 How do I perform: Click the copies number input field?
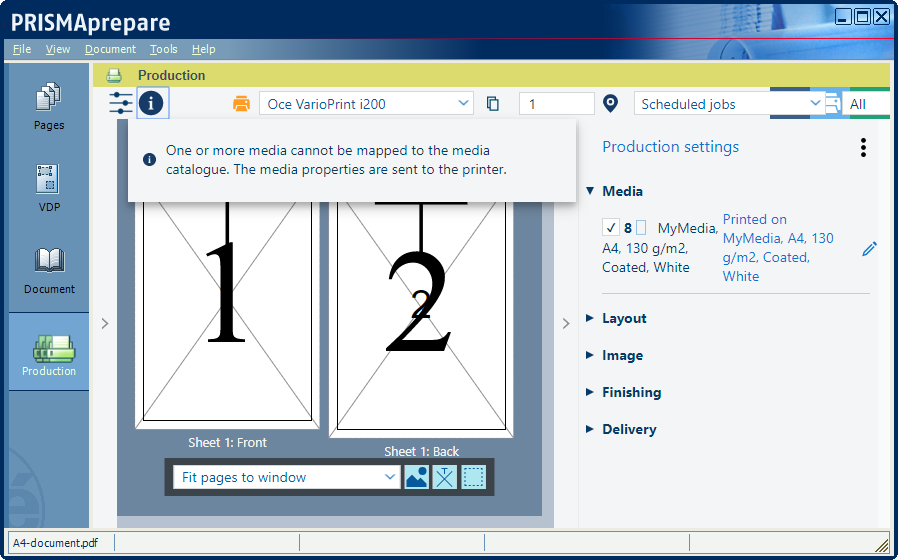556,104
